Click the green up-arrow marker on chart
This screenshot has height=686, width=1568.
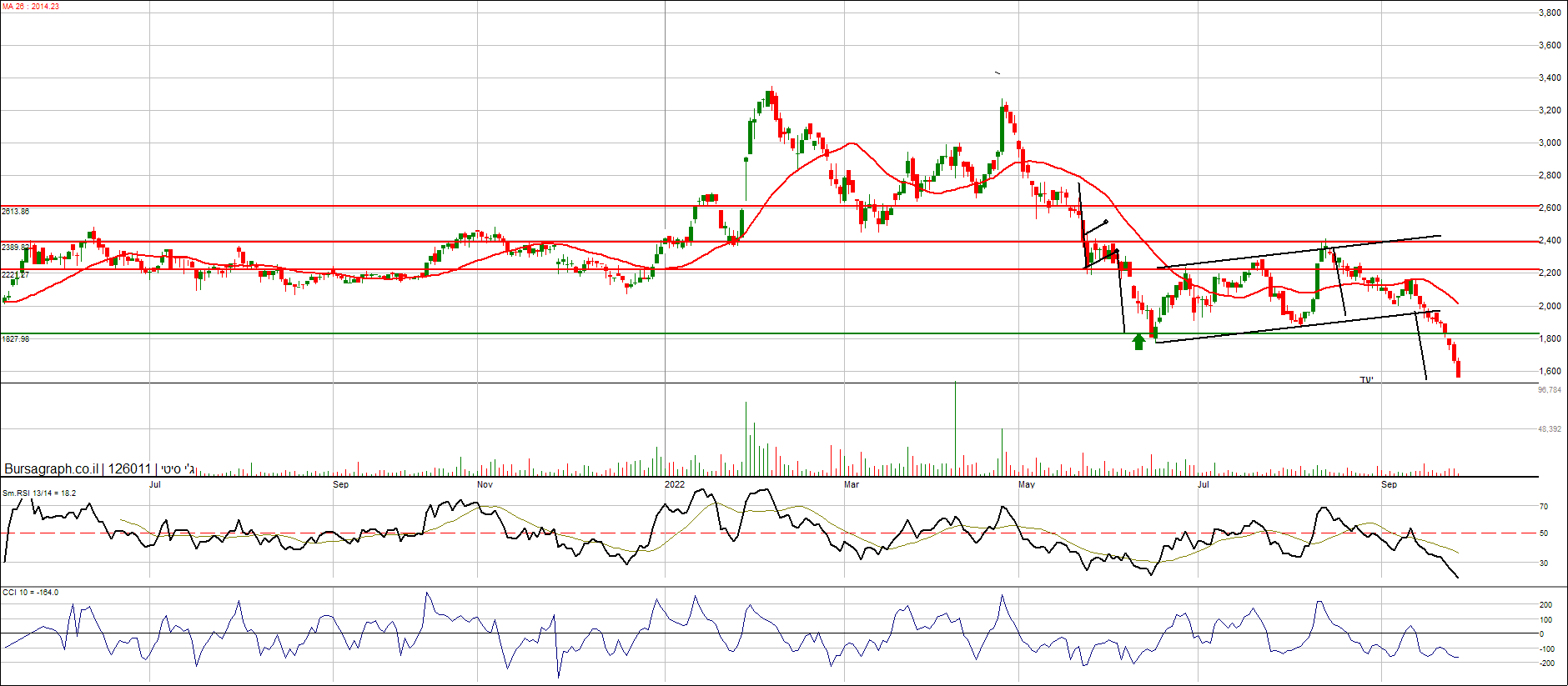tap(1139, 342)
